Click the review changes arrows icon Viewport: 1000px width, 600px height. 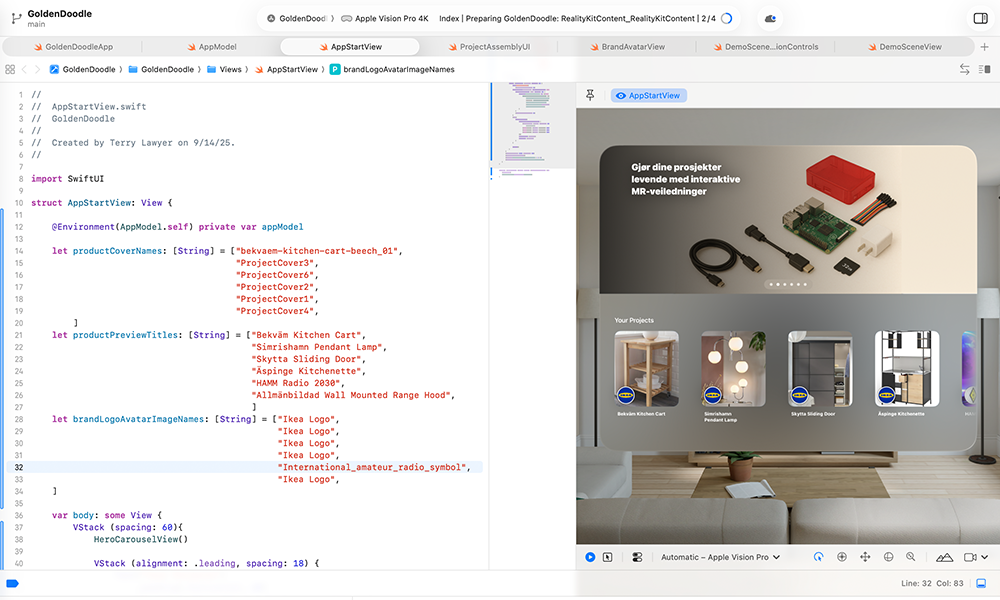click(x=964, y=70)
